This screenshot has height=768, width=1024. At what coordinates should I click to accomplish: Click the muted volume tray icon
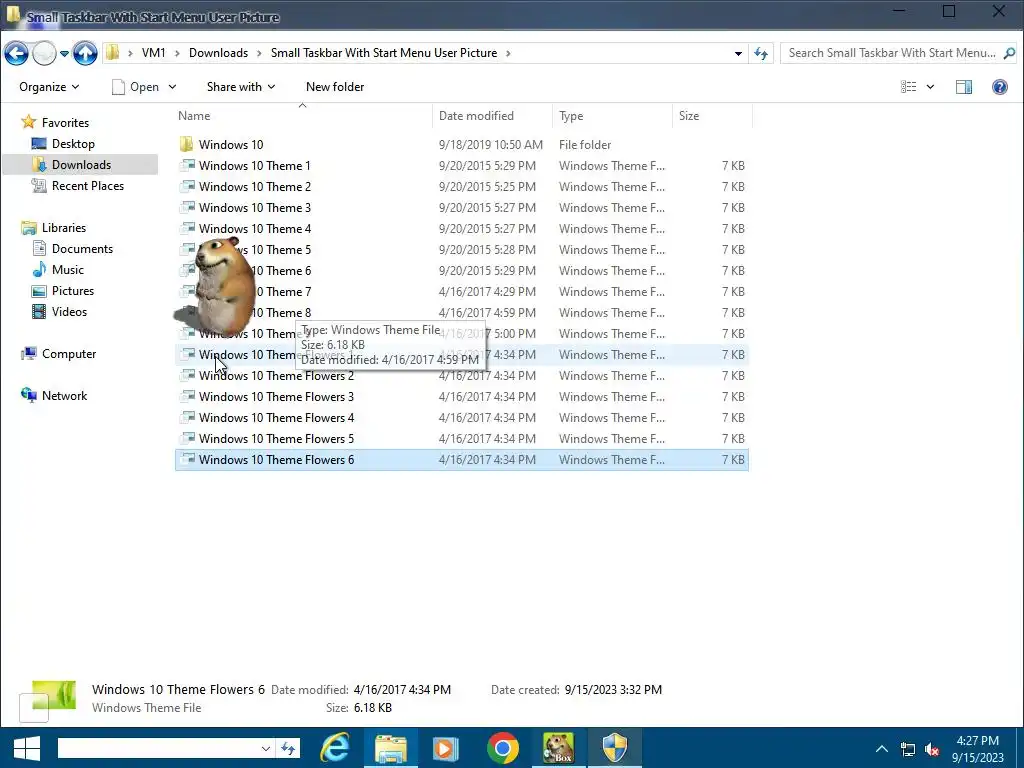932,749
